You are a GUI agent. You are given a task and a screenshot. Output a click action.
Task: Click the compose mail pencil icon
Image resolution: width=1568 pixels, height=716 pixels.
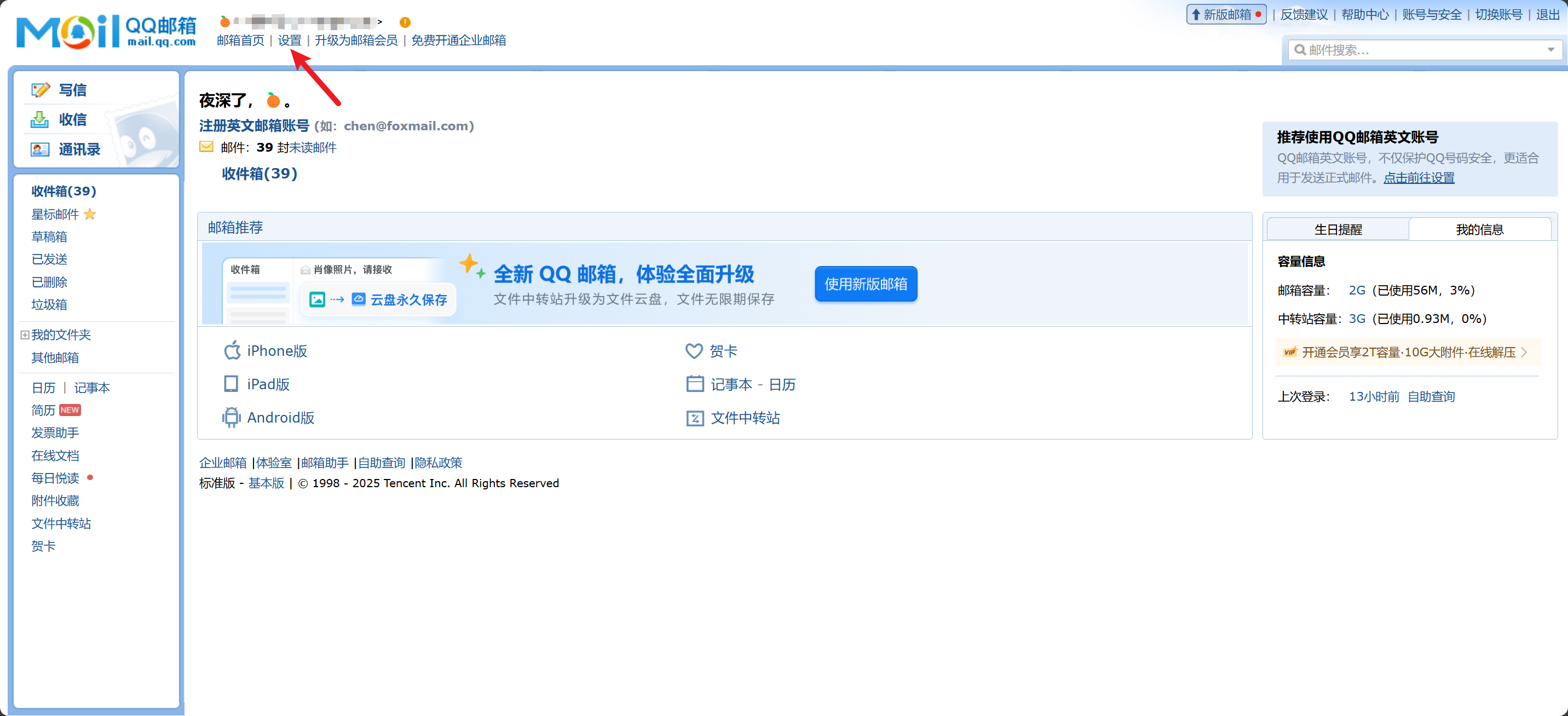[40, 90]
